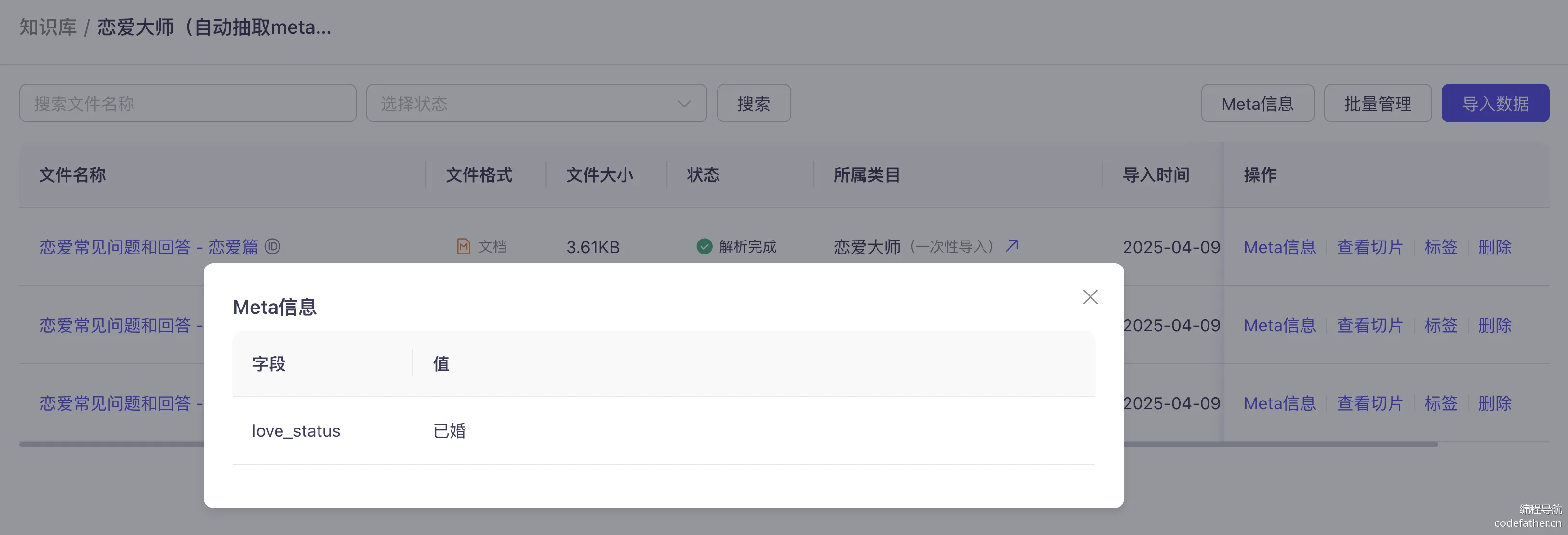
Task: Click Meta信息 link in first row
Action: [x=1279, y=247]
